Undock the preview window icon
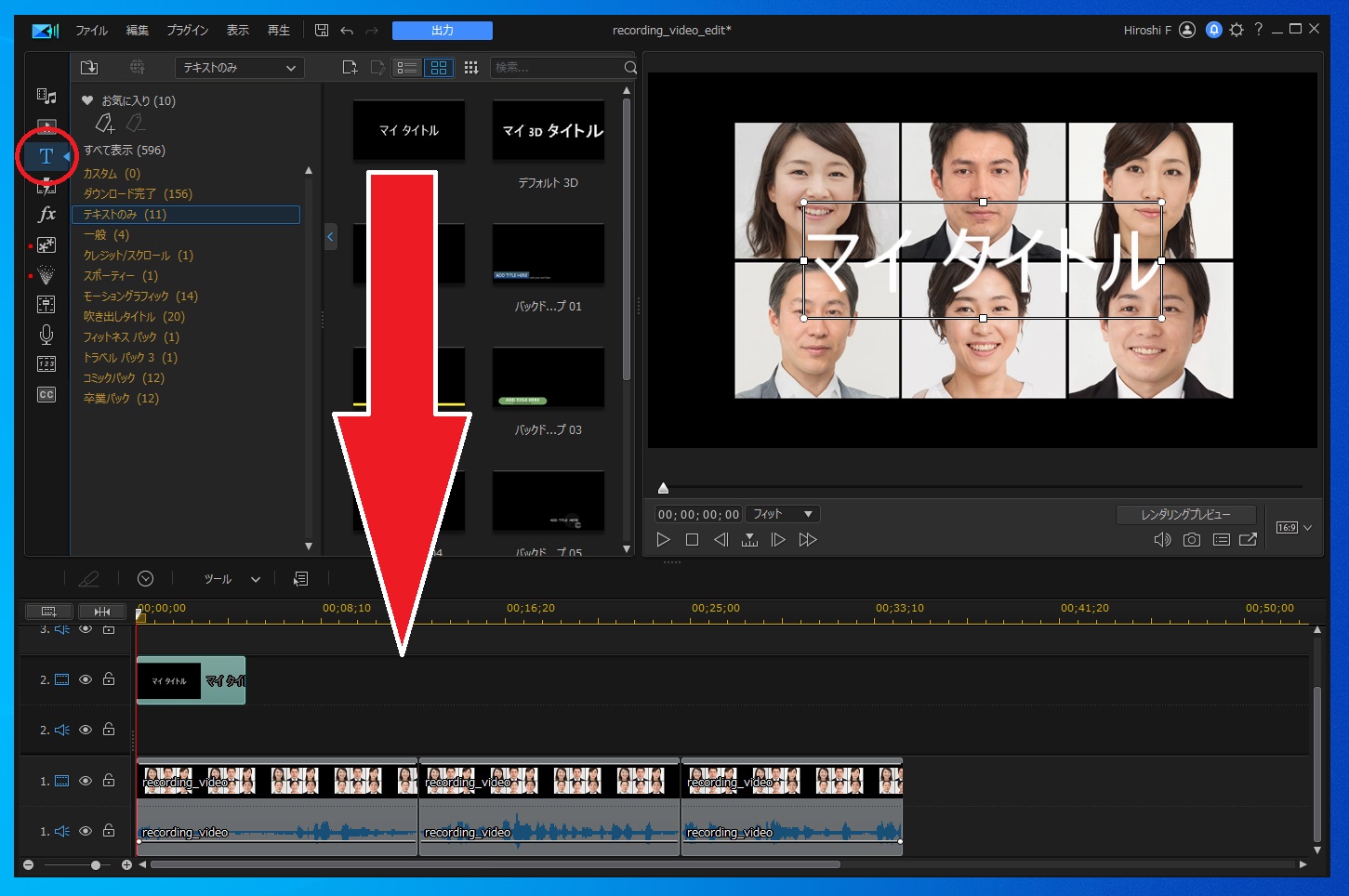 tap(1249, 539)
